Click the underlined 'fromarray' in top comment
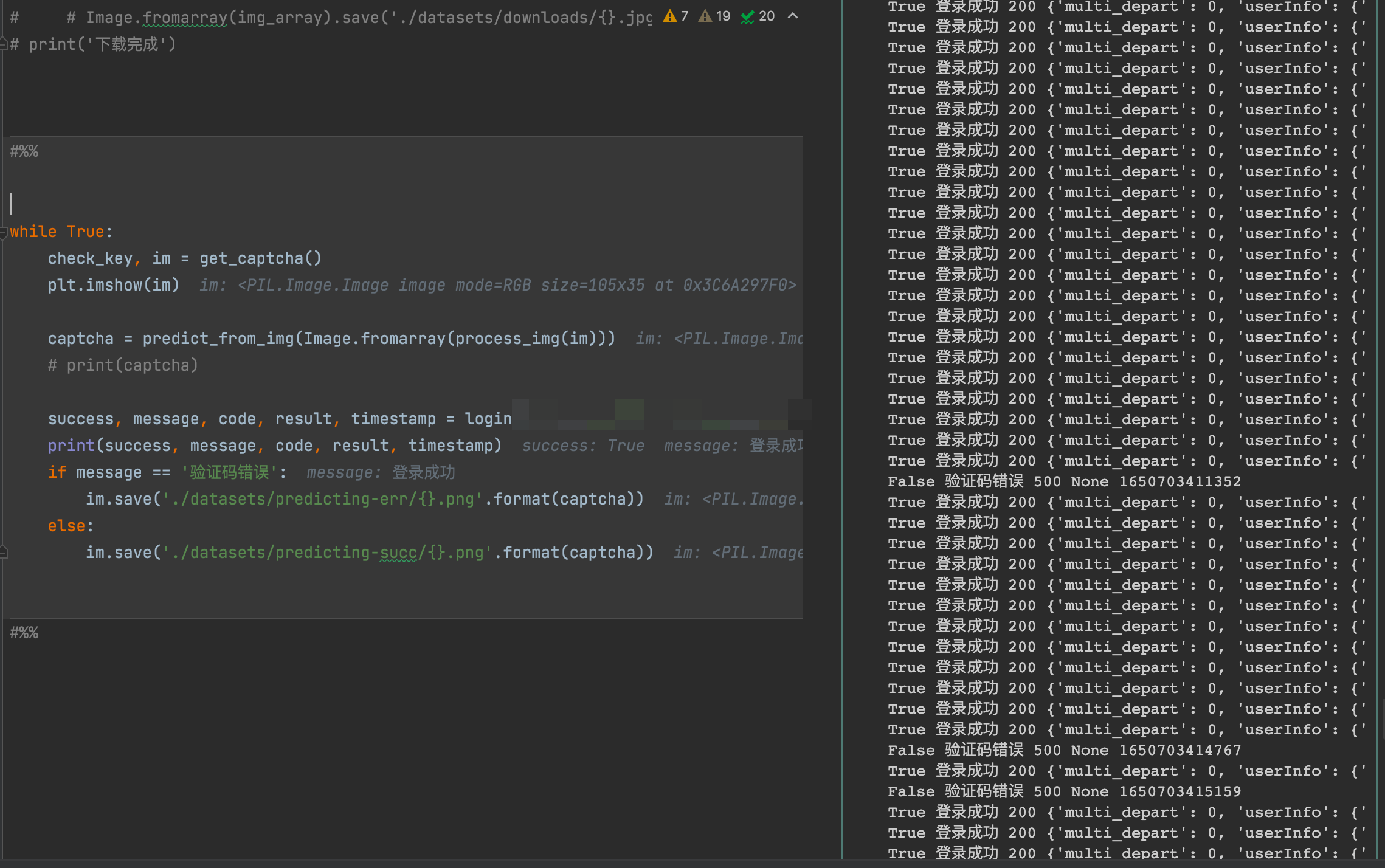The width and height of the screenshot is (1385, 868). 184,18
